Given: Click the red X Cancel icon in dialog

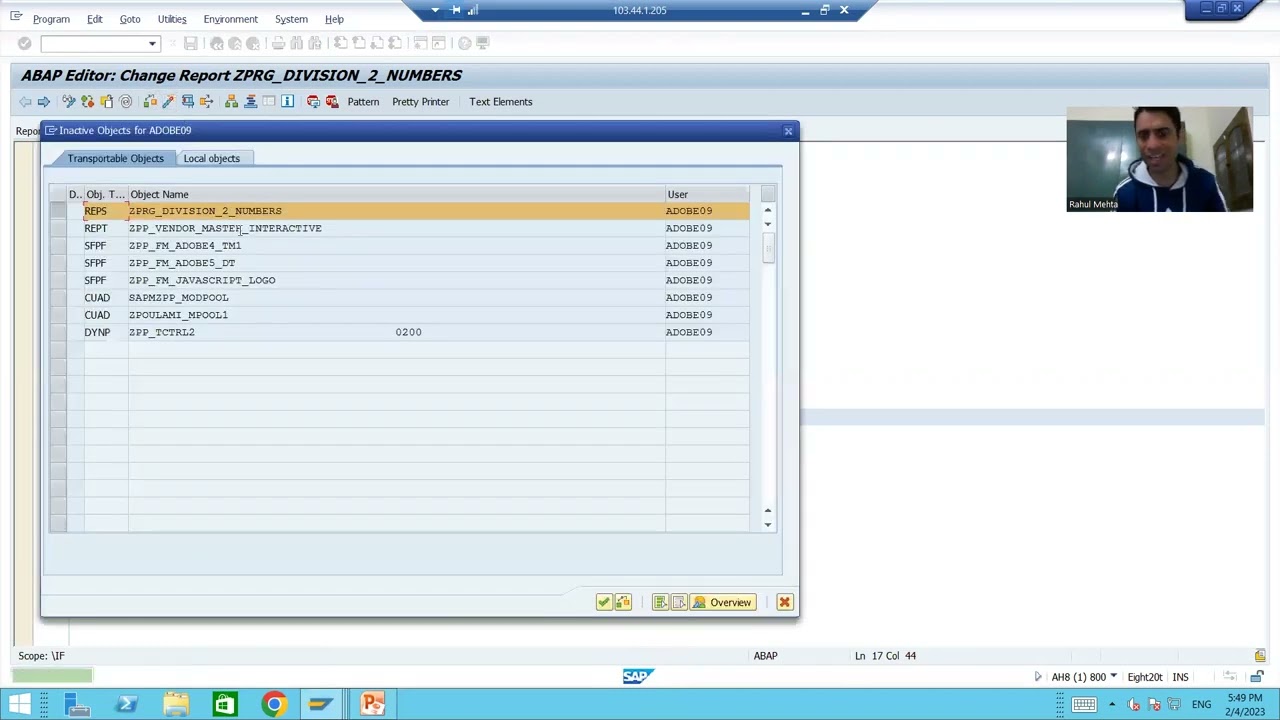Looking at the screenshot, I should click(784, 602).
